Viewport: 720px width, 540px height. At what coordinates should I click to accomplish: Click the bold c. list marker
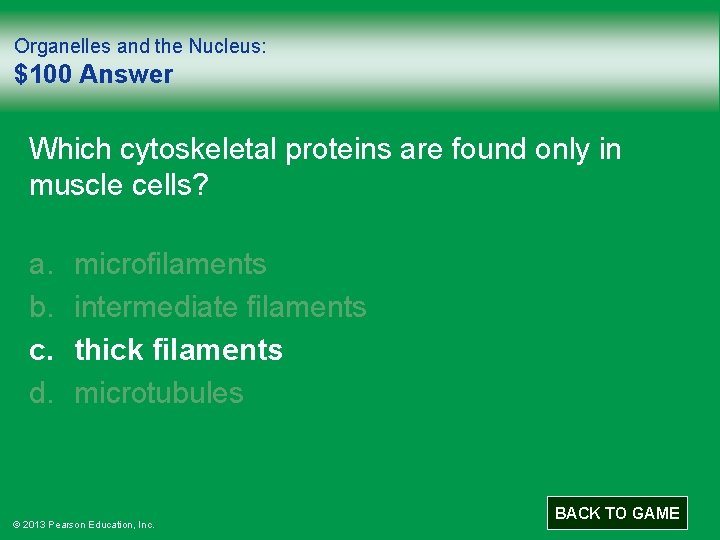pyautogui.click(x=39, y=350)
